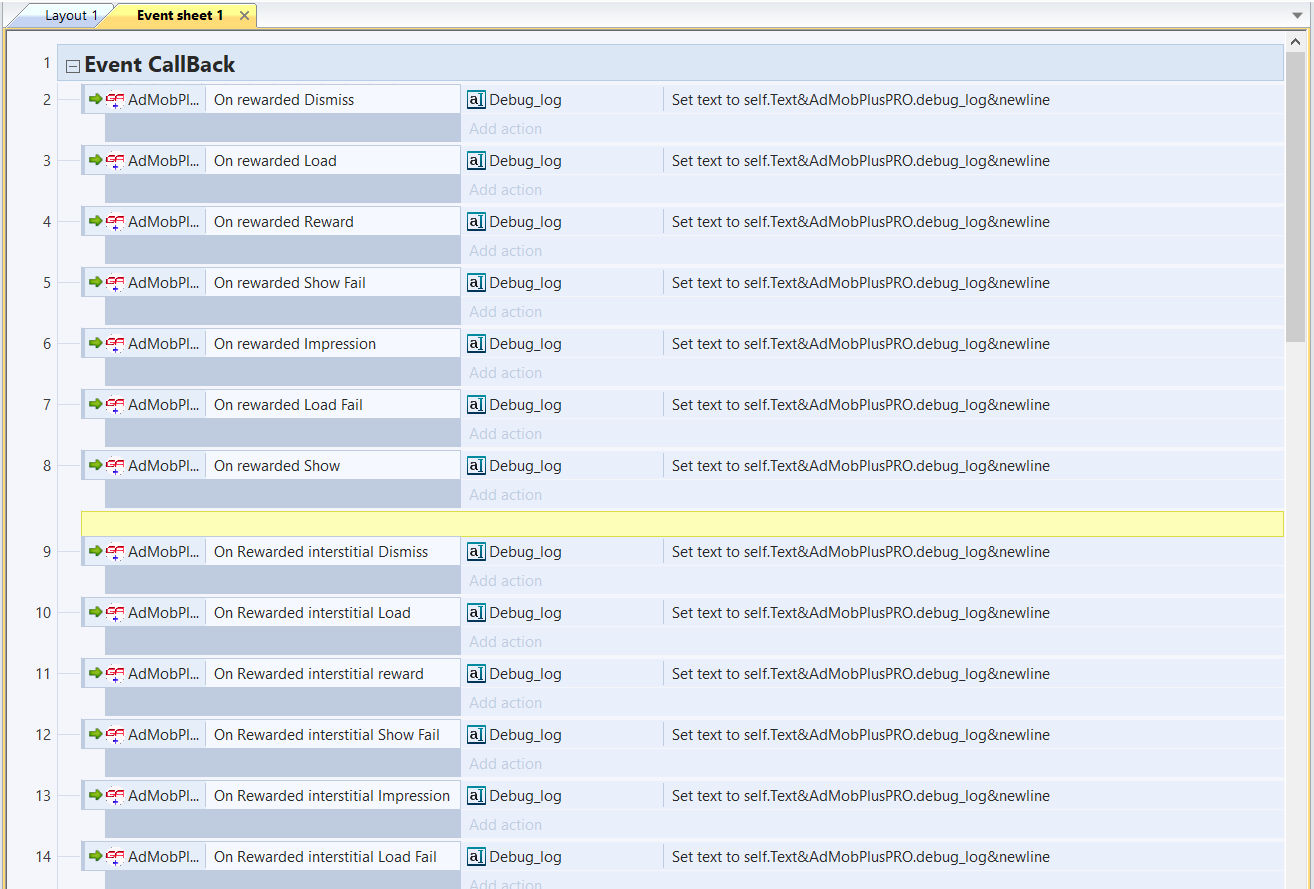This screenshot has height=889, width=1314.
Task: Close the Event sheet 1 tab
Action: [x=245, y=16]
